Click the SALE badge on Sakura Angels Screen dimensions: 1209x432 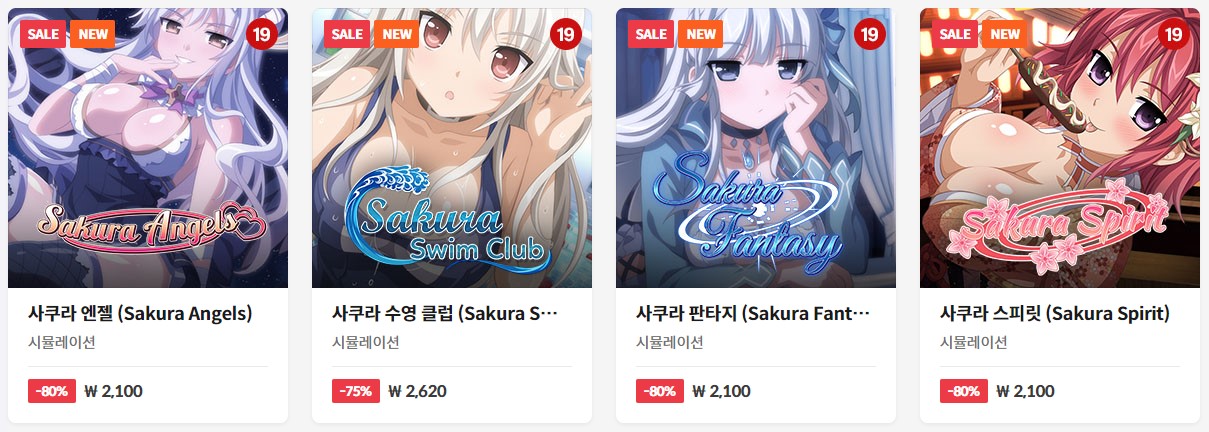tap(43, 33)
